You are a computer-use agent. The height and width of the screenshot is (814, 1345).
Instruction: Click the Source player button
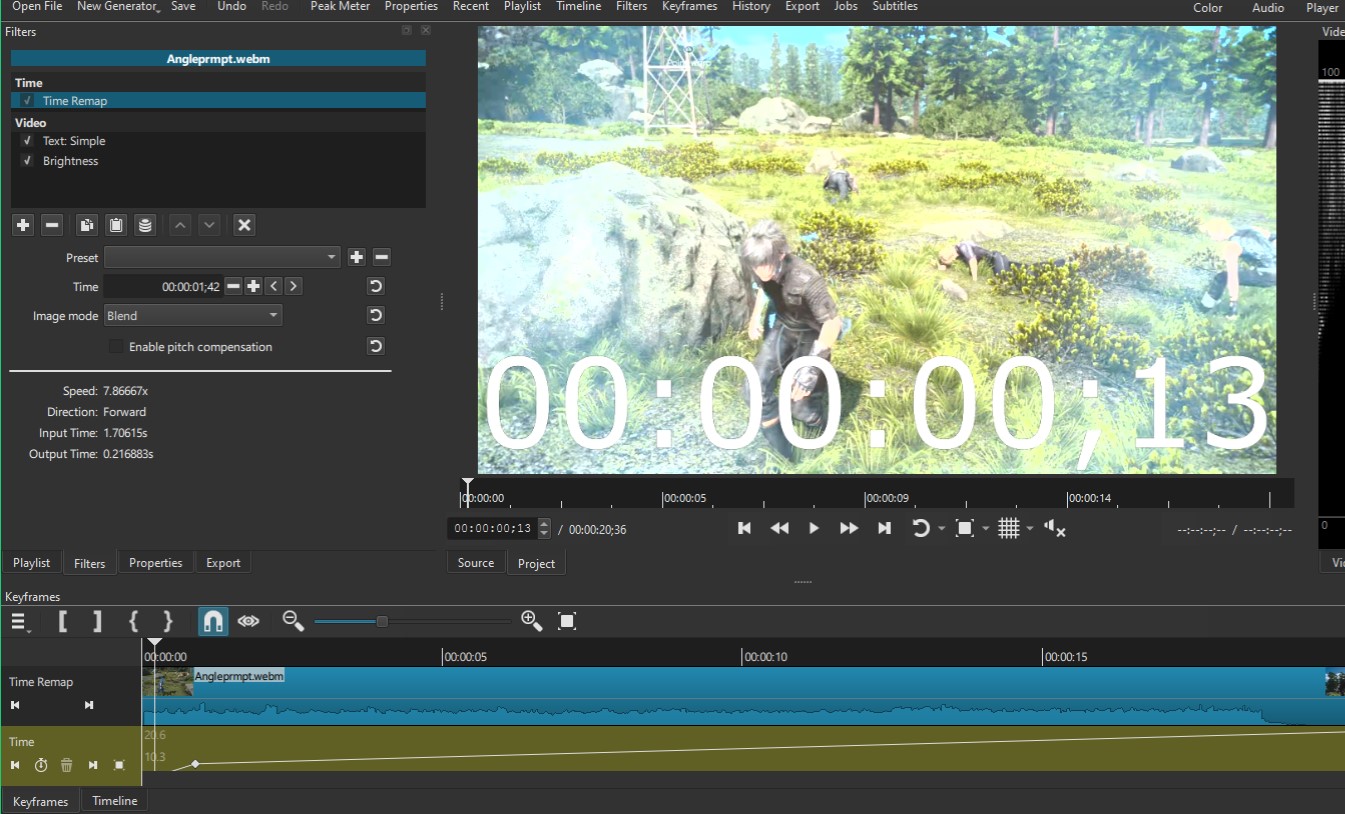coord(476,563)
